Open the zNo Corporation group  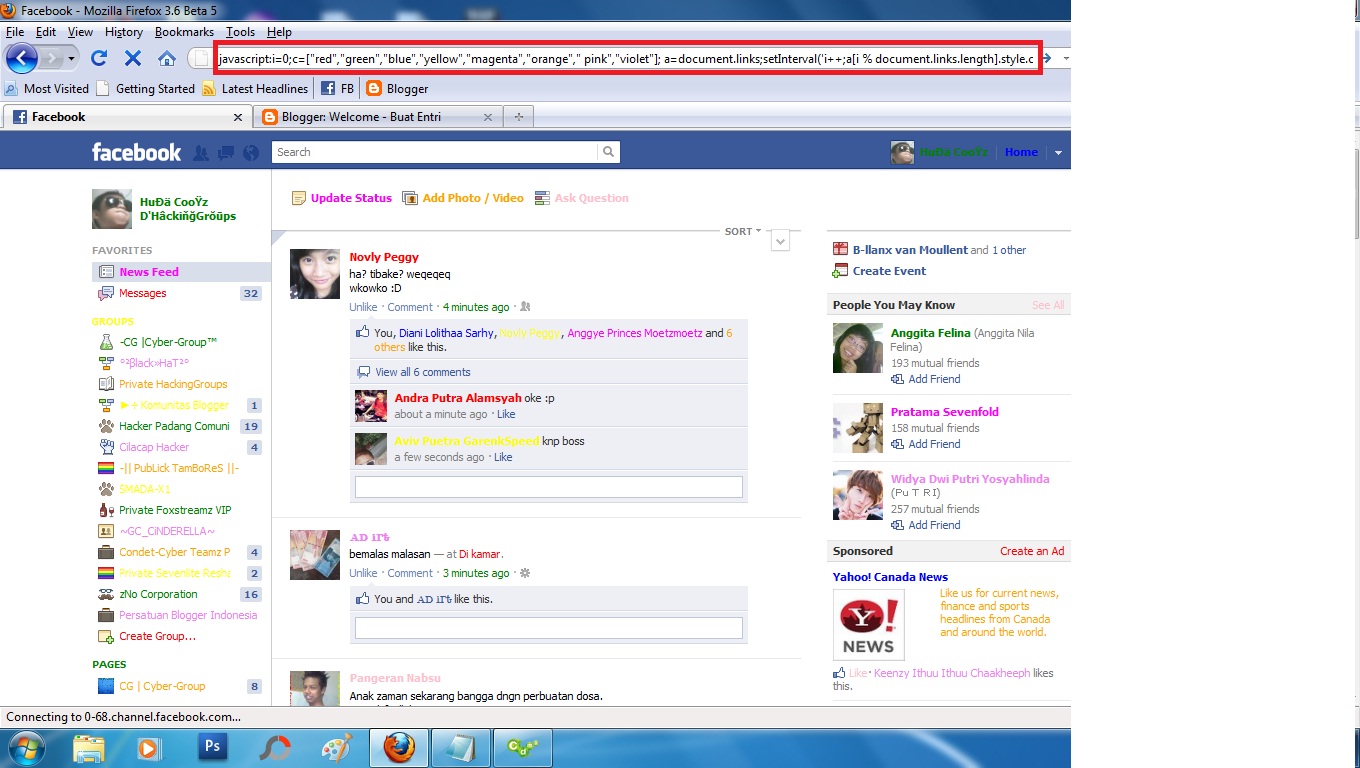tap(158, 594)
